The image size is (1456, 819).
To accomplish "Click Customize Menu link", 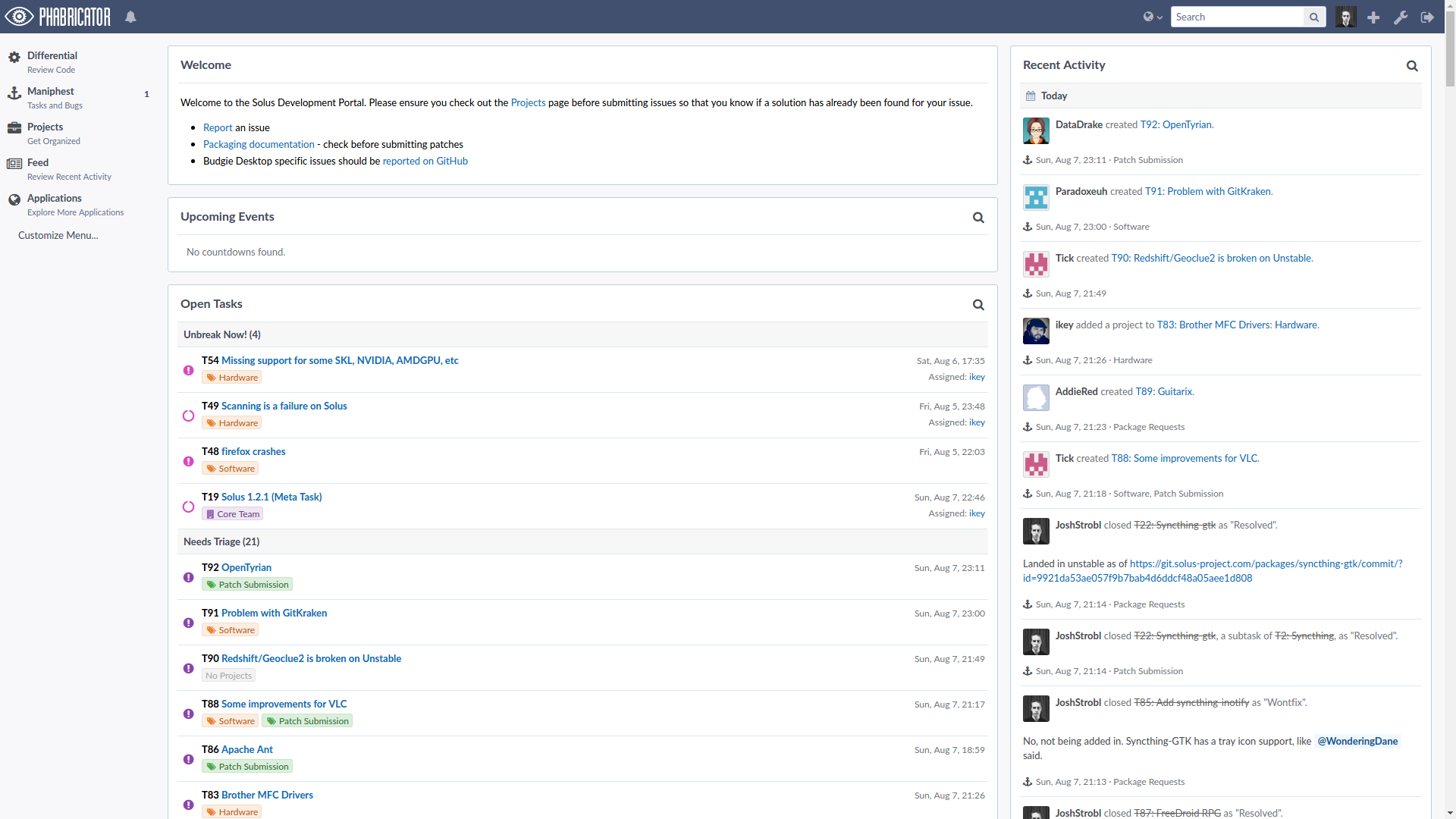I will 58,235.
